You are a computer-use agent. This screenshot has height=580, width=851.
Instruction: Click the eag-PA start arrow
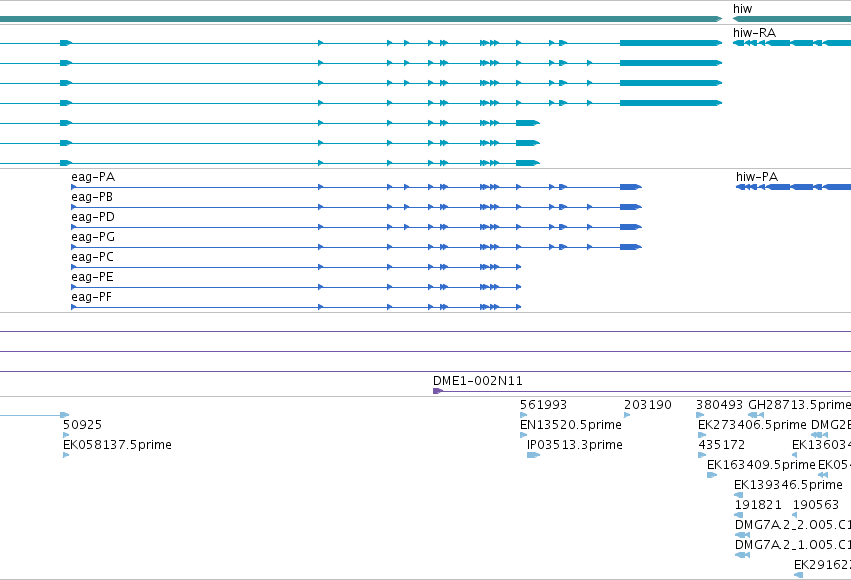click(74, 187)
